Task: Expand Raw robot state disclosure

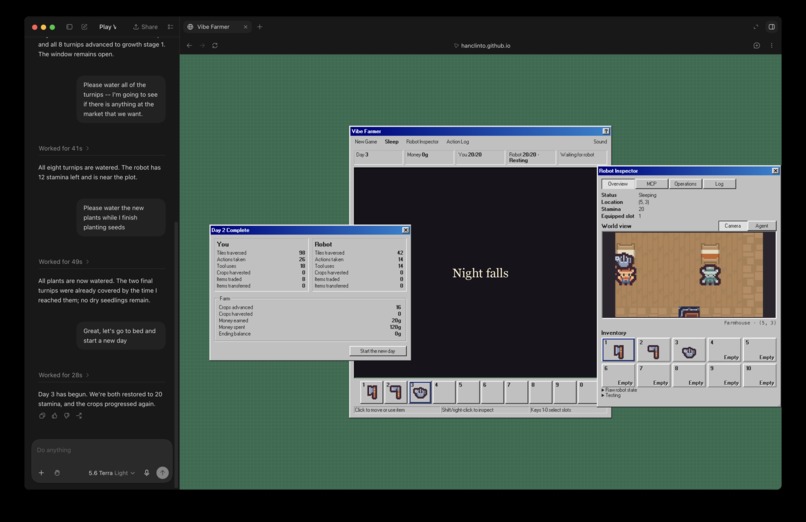Action: [x=619, y=390]
